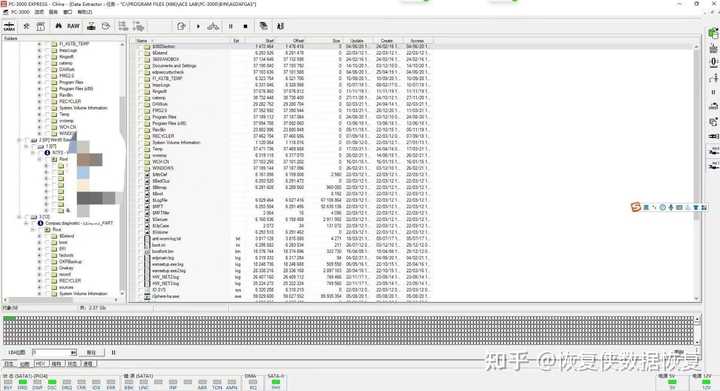Click the file list vertical scrollbar
720x391 pixels.
point(697,173)
